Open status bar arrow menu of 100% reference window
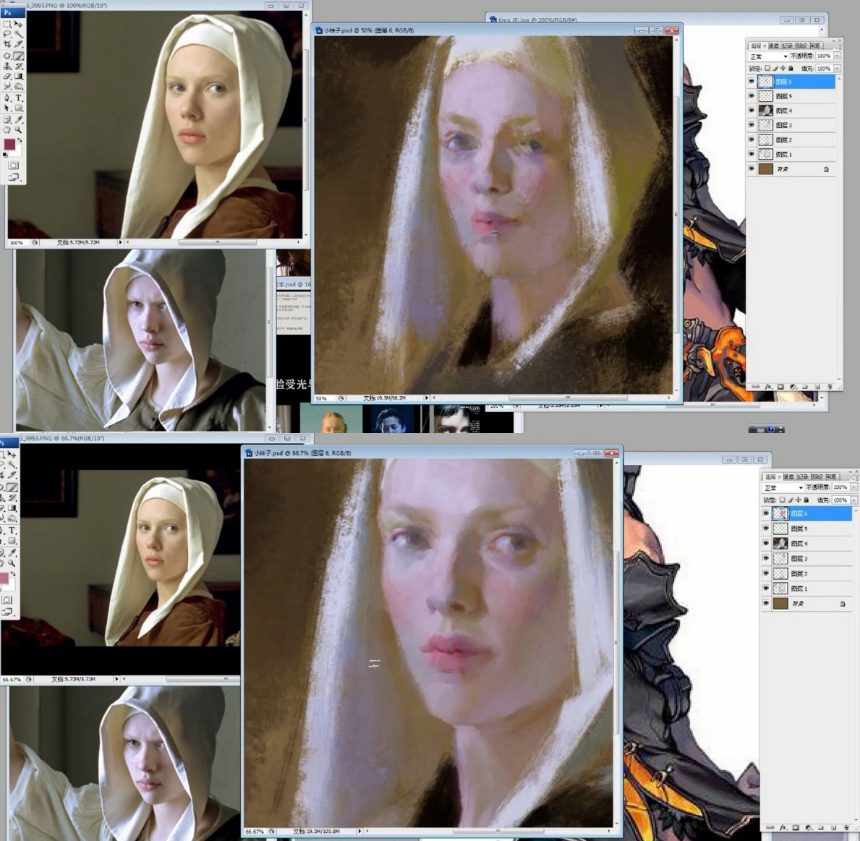860x841 pixels. [120, 242]
